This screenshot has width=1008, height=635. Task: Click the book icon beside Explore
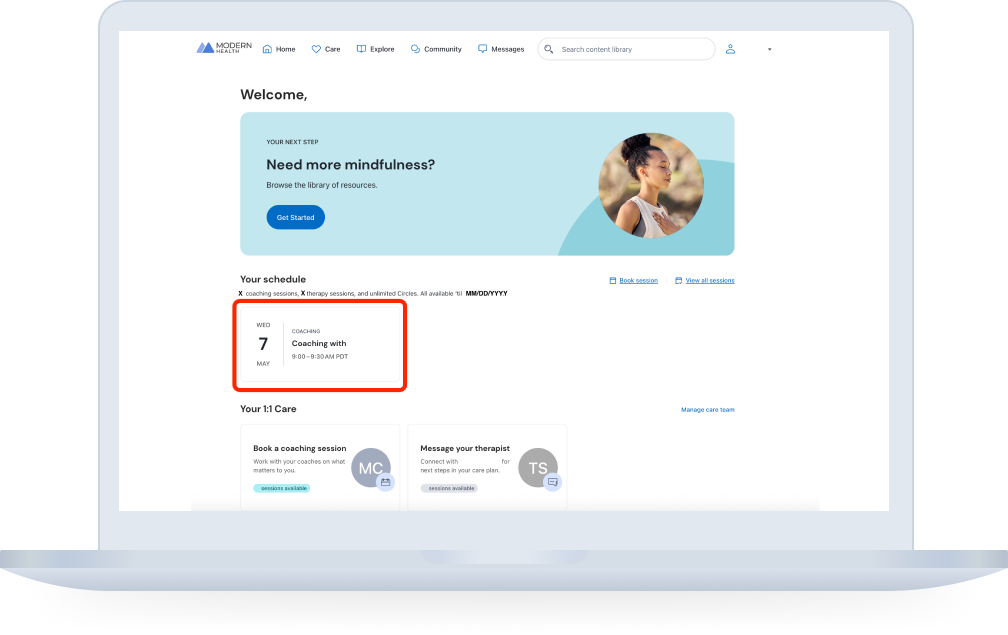(x=361, y=49)
